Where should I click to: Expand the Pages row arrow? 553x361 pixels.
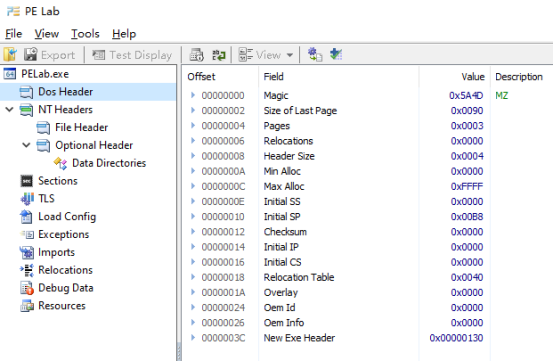coord(193,126)
